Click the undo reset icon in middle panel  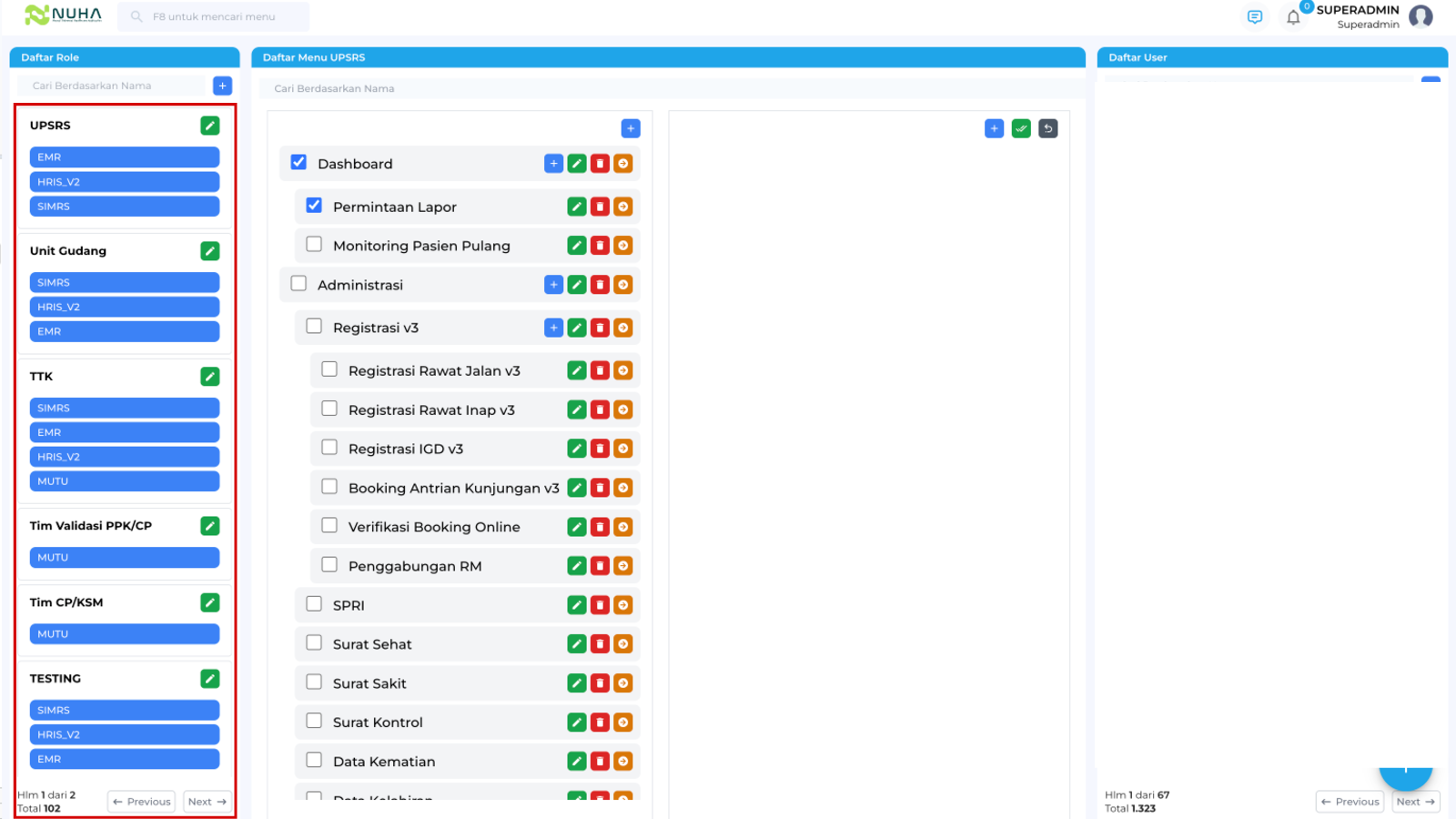point(1048,128)
